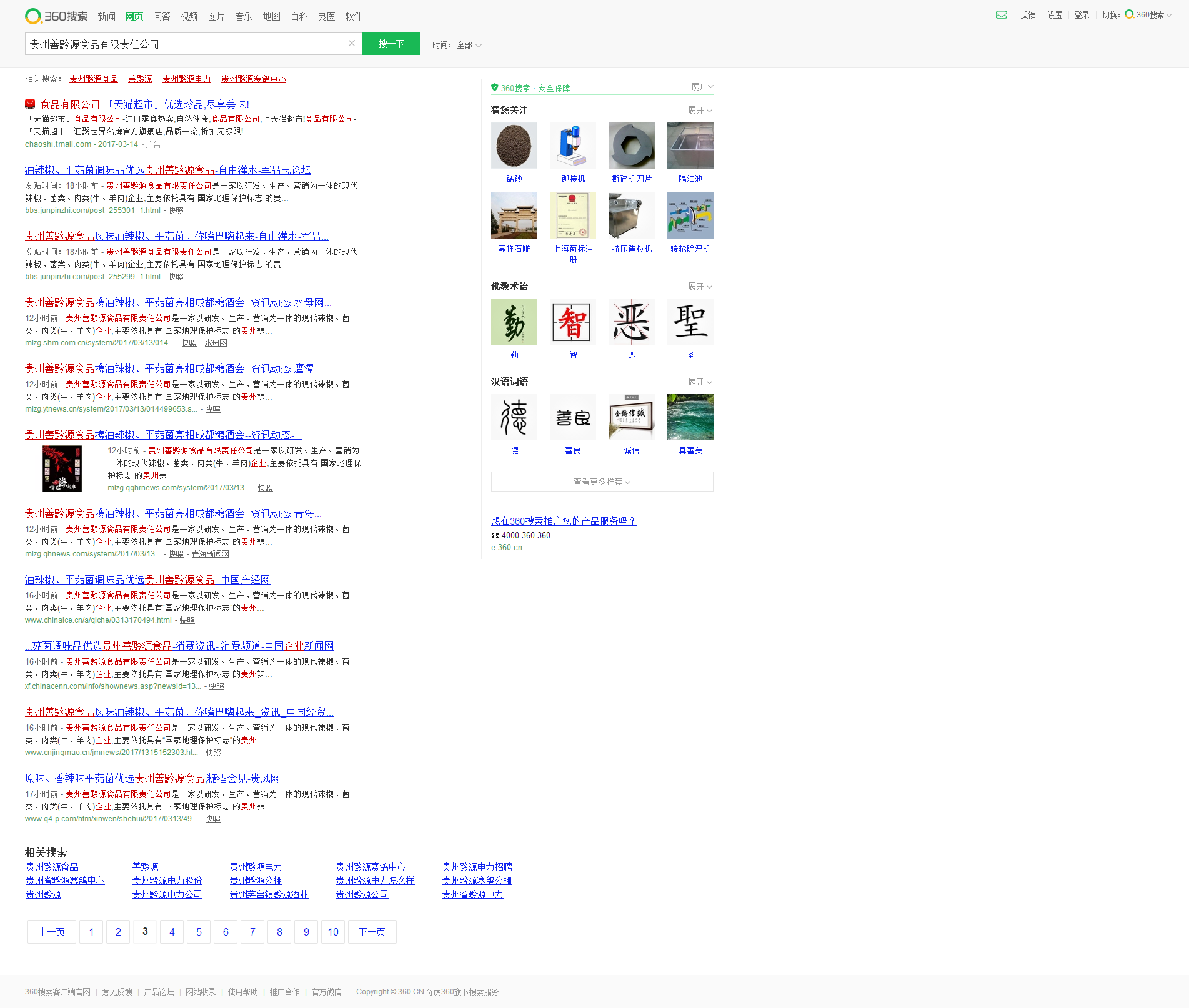Image resolution: width=1189 pixels, height=1008 pixels.
Task: Open the 智 character thumbnail
Action: (573, 322)
